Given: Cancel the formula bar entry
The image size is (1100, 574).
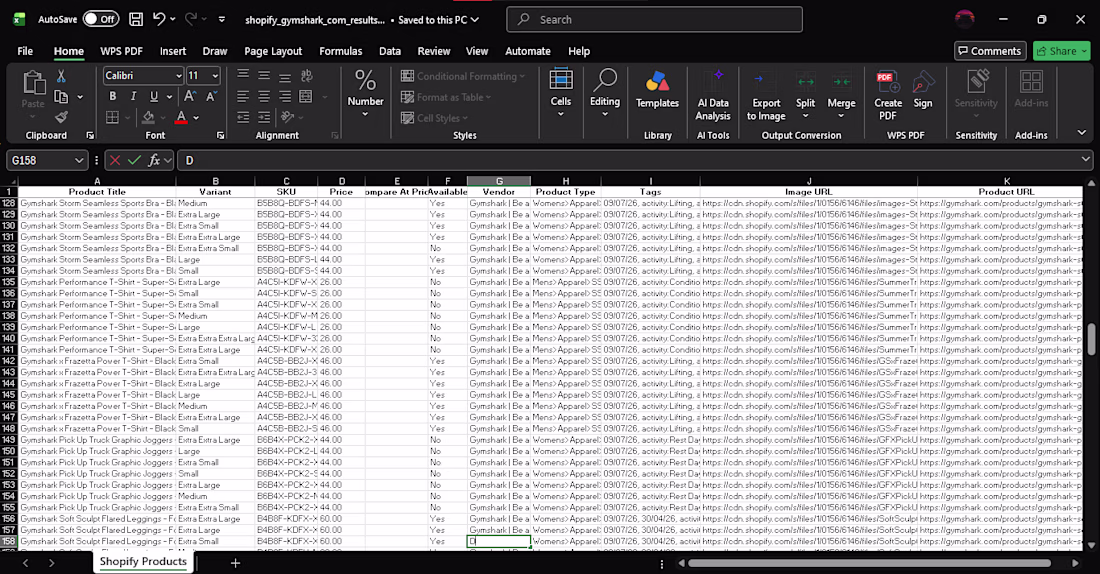Looking at the screenshot, I should point(115,161).
